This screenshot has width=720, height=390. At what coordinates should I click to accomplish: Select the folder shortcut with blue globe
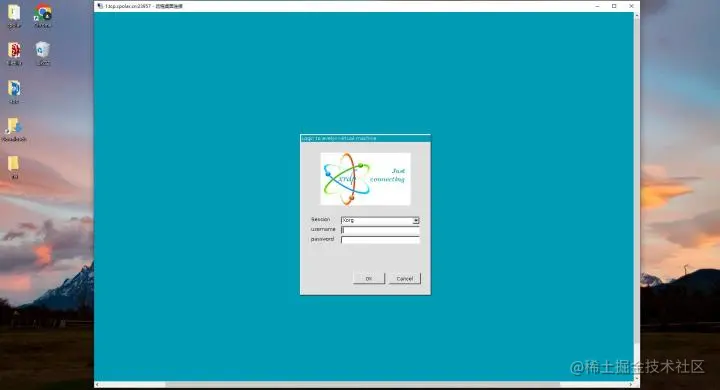[14, 129]
